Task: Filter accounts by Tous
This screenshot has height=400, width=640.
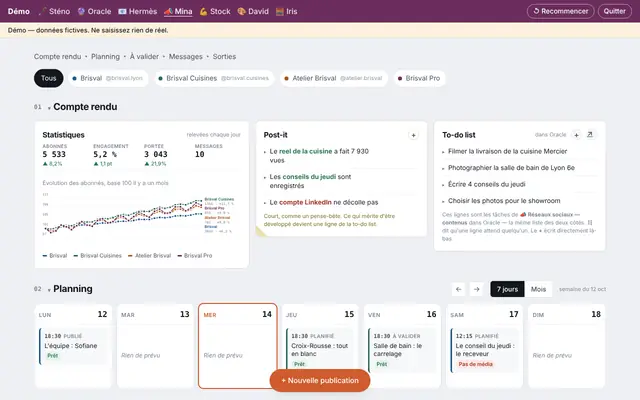Action: [49, 78]
